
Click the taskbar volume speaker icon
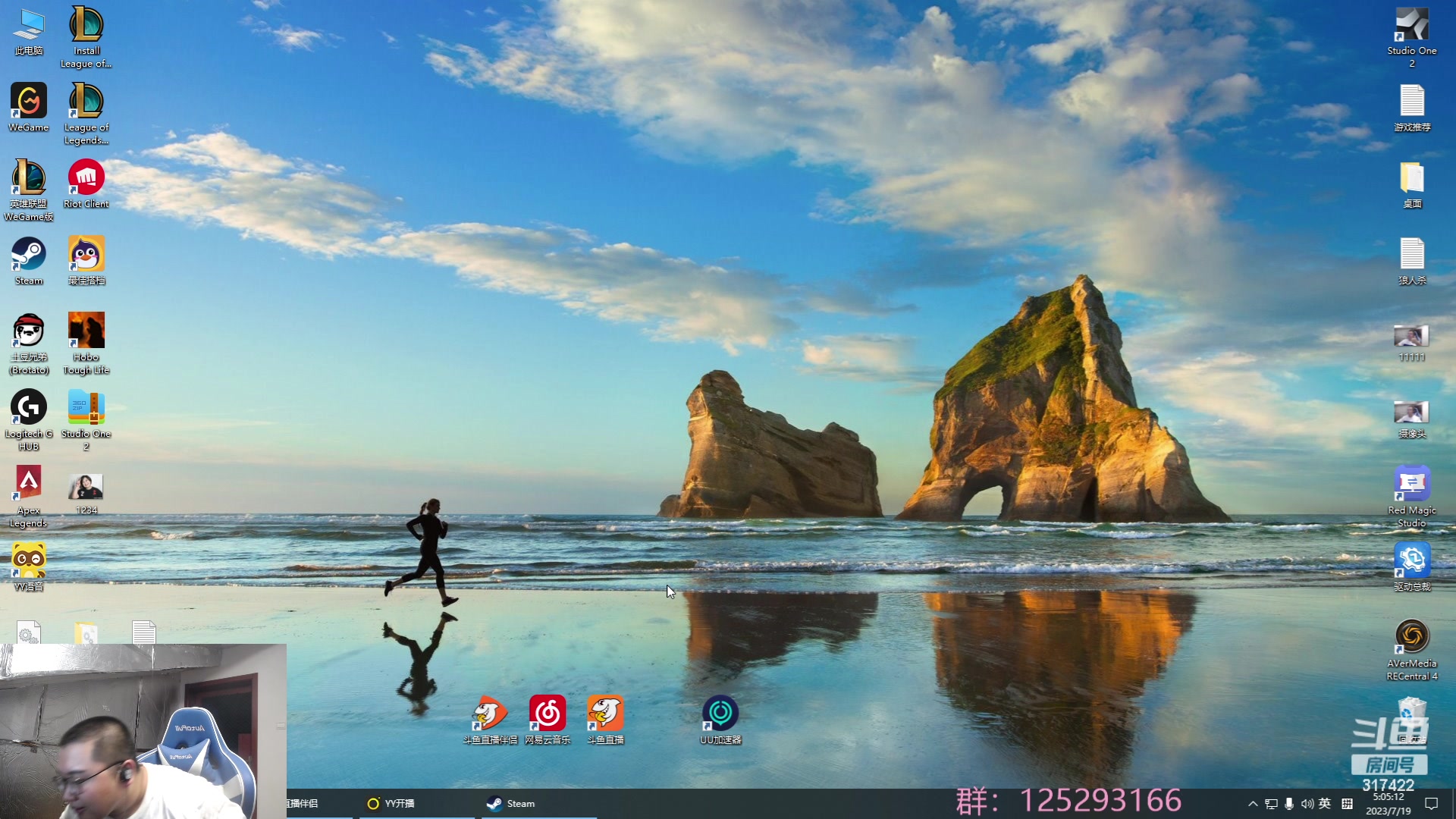click(x=1307, y=804)
